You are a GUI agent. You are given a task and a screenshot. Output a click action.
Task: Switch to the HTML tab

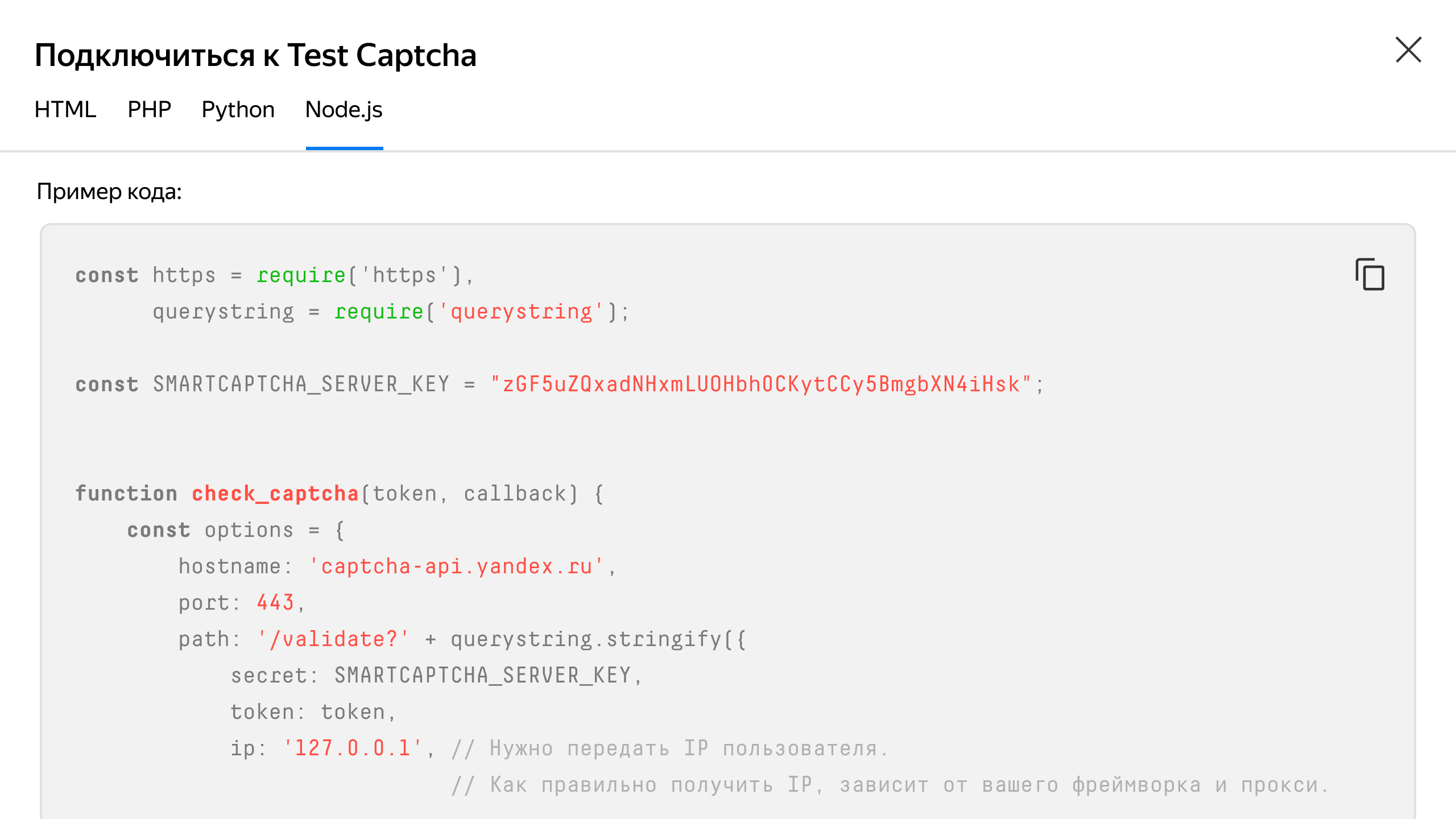65,109
